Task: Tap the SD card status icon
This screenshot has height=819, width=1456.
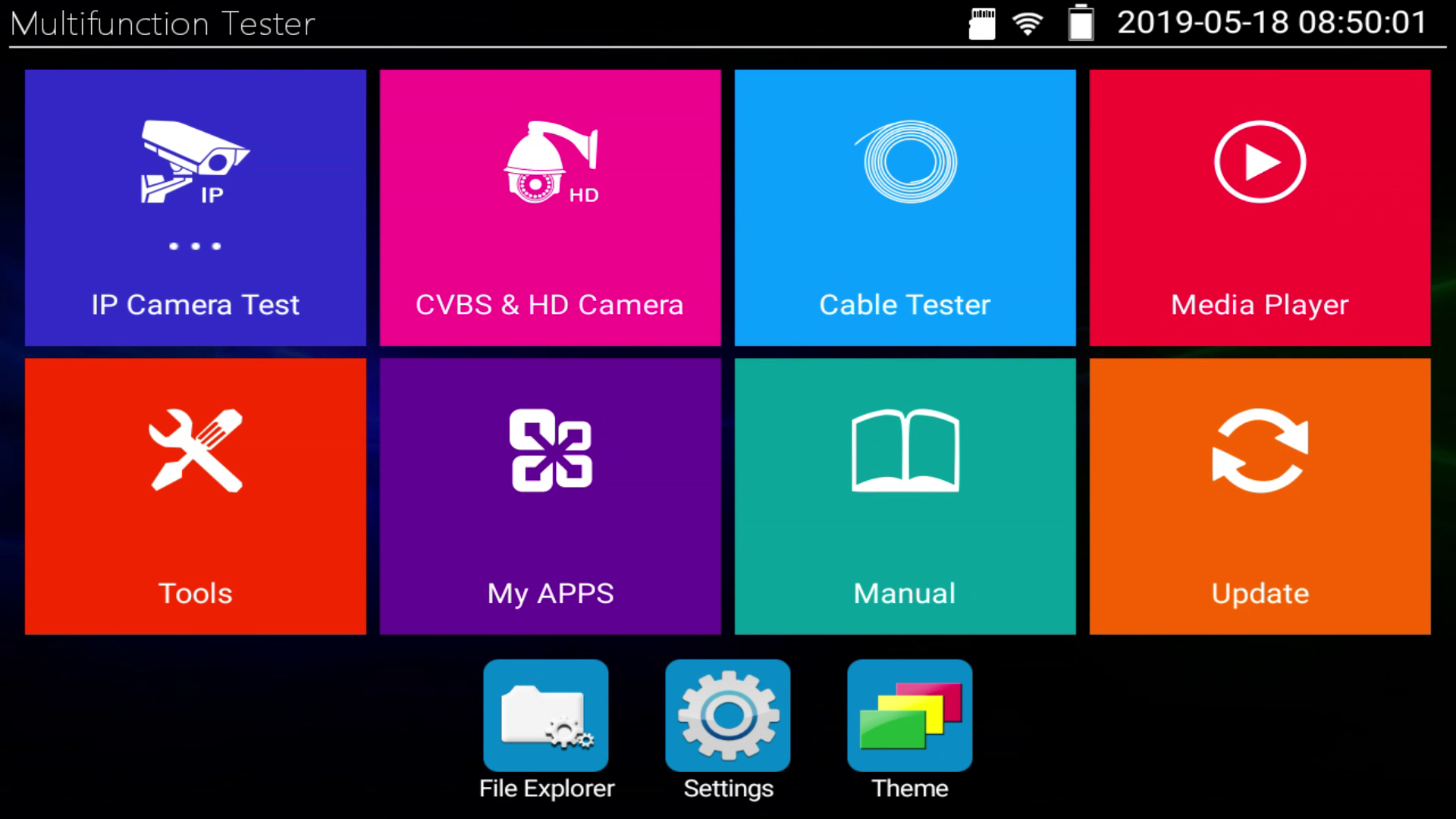Action: (982, 24)
